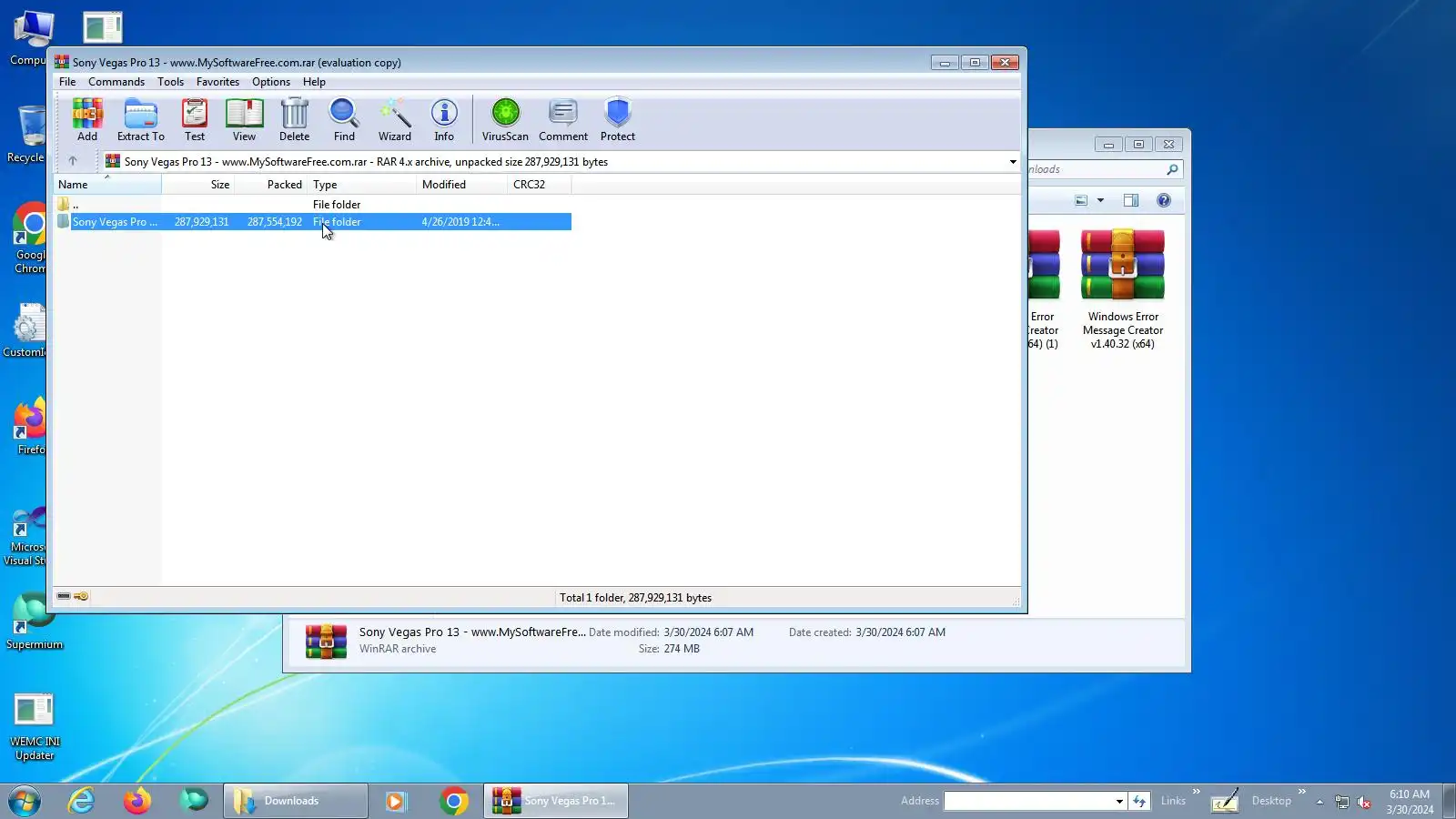Click the Modified date 4/26/2019 cell
Image resolution: width=1456 pixels, height=819 pixels.
tap(460, 222)
